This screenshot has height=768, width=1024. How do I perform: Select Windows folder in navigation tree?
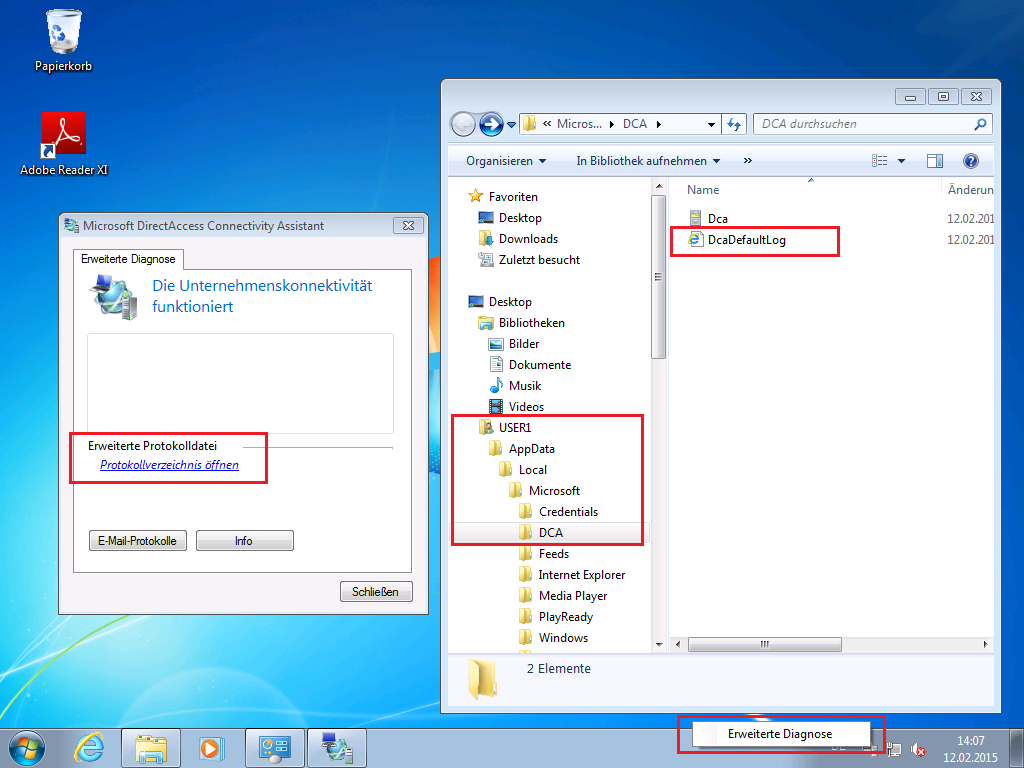point(553,637)
